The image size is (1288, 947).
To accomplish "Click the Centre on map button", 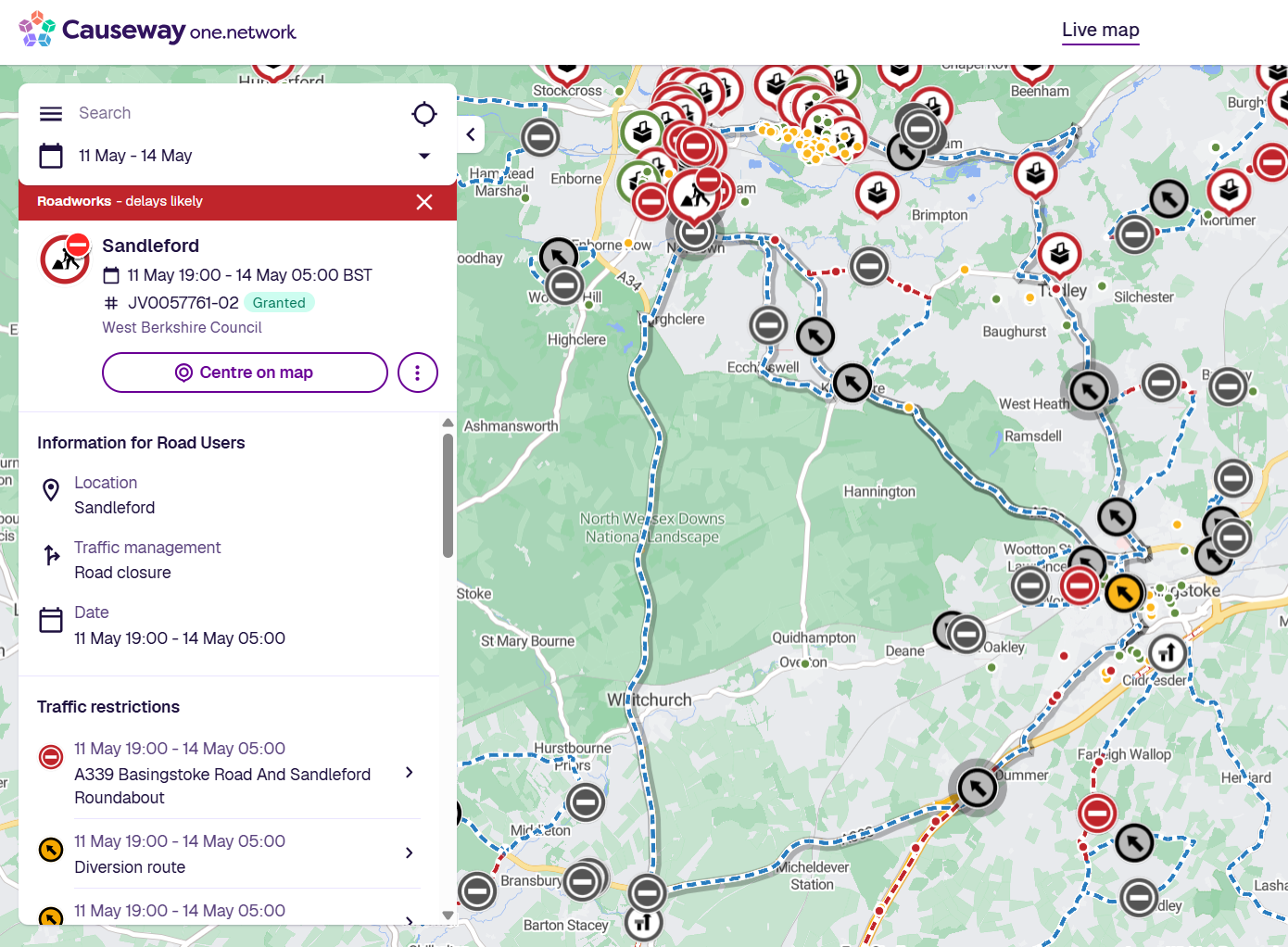I will click(x=244, y=372).
